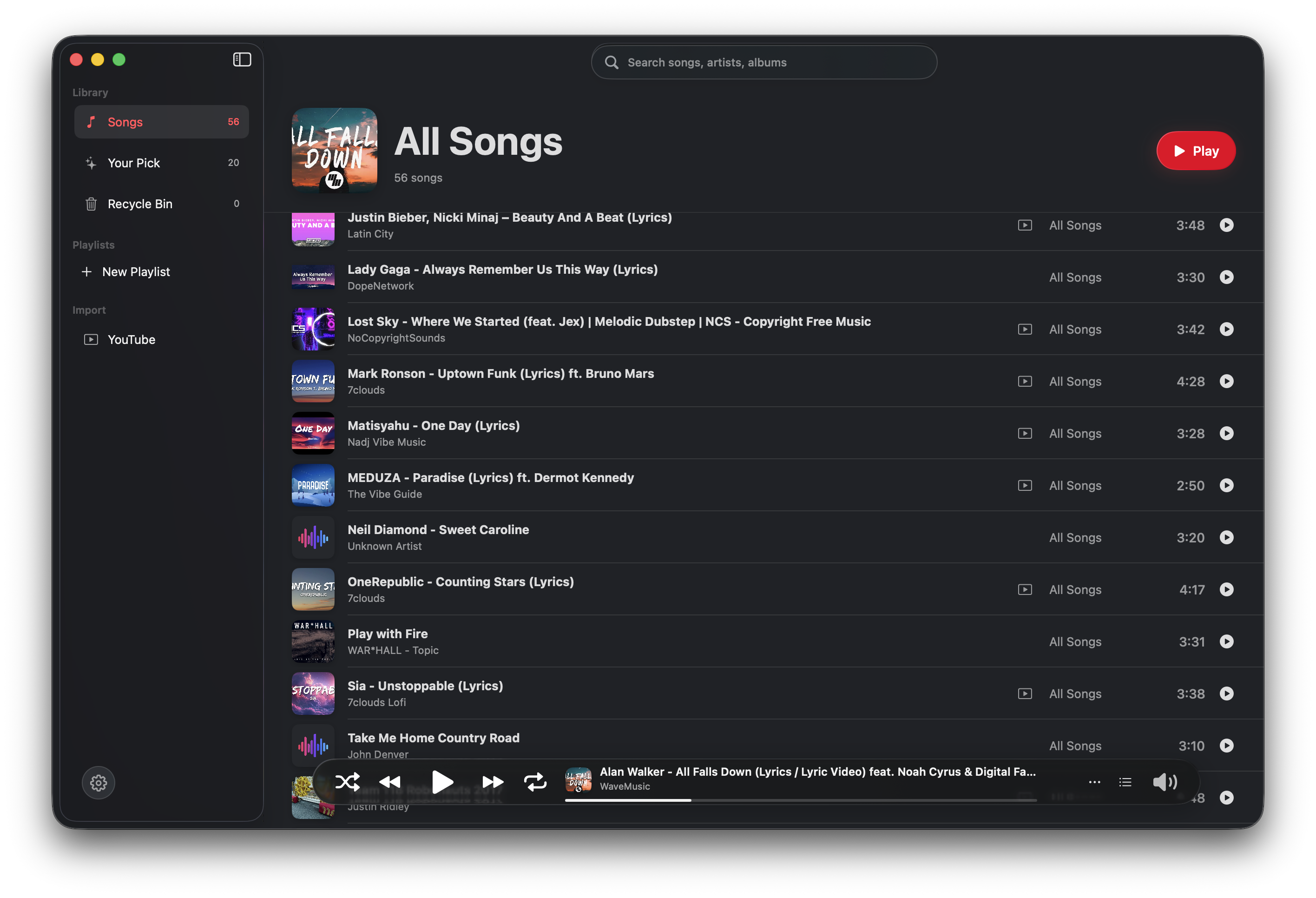This screenshot has height=898, width=1316.
Task: Click Lost Sky Where We Started thumbnail
Action: pos(313,329)
